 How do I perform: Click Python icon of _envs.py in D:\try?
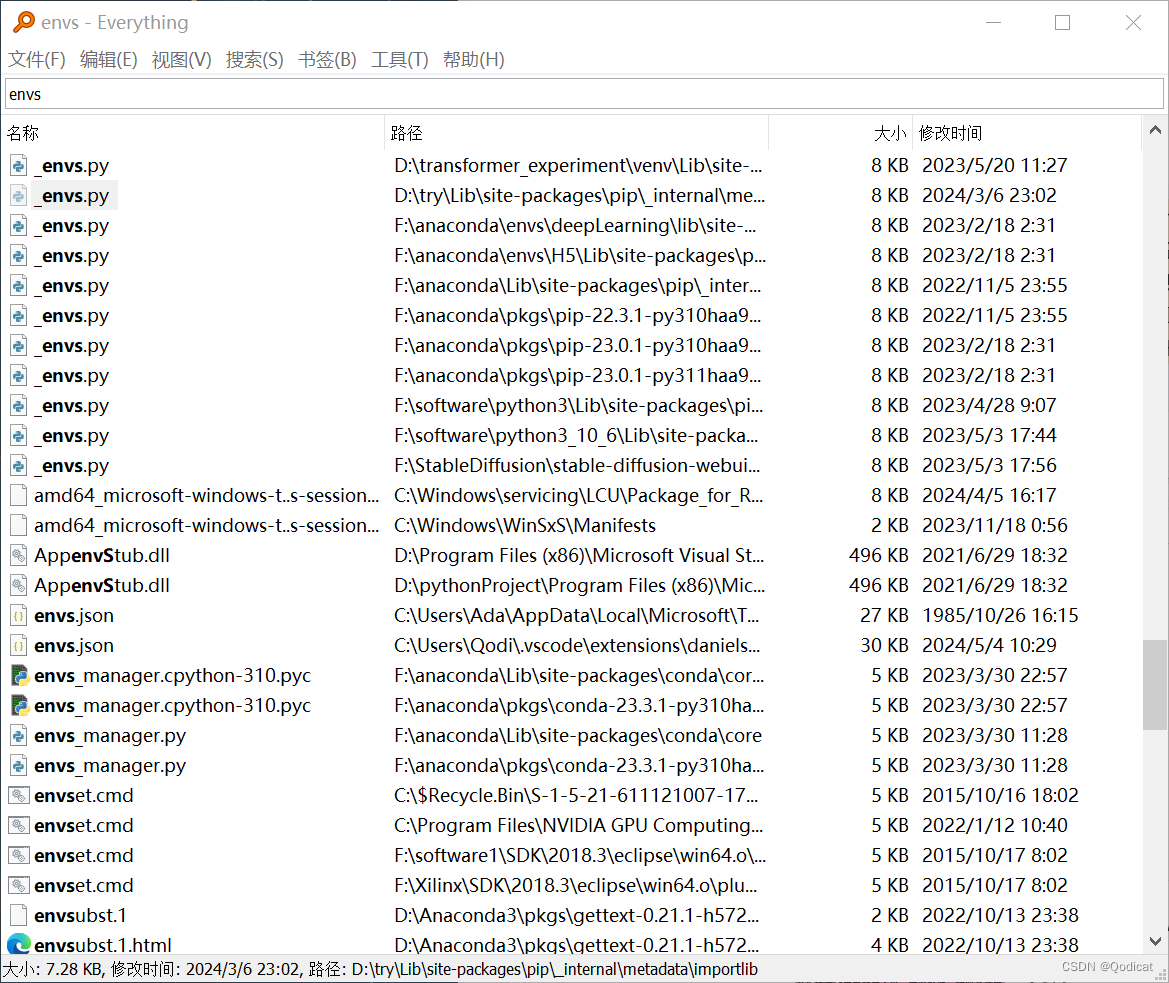(19, 195)
